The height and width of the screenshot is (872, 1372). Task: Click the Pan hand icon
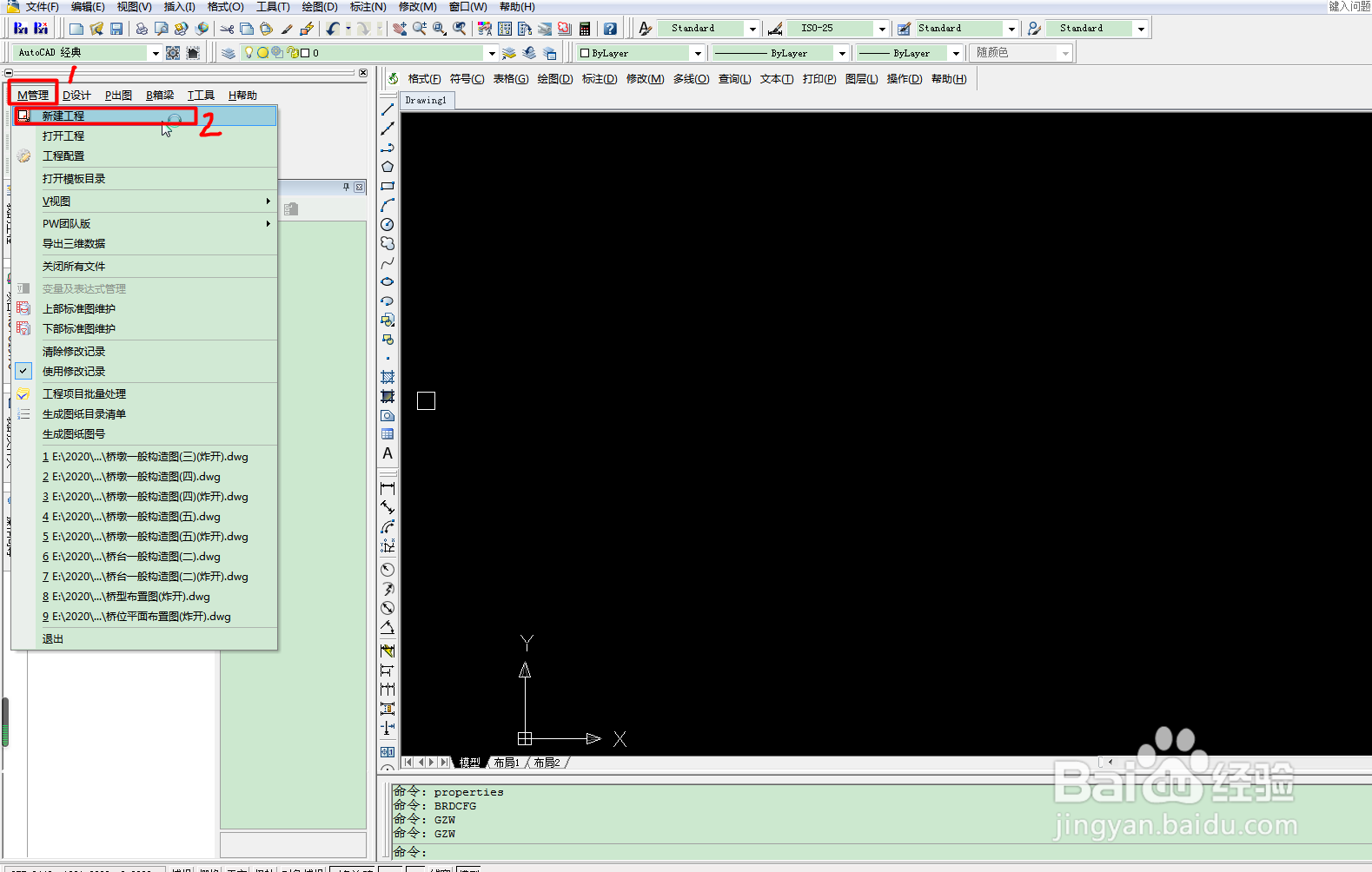pos(400,29)
